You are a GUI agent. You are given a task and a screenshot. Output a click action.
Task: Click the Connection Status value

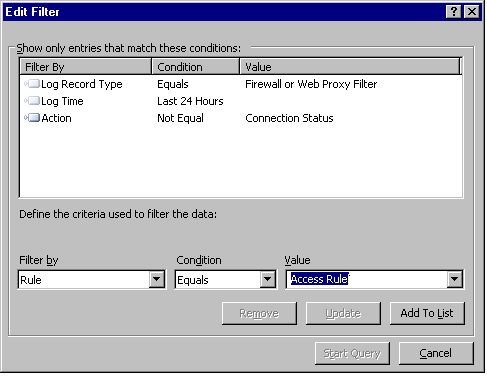pos(289,118)
